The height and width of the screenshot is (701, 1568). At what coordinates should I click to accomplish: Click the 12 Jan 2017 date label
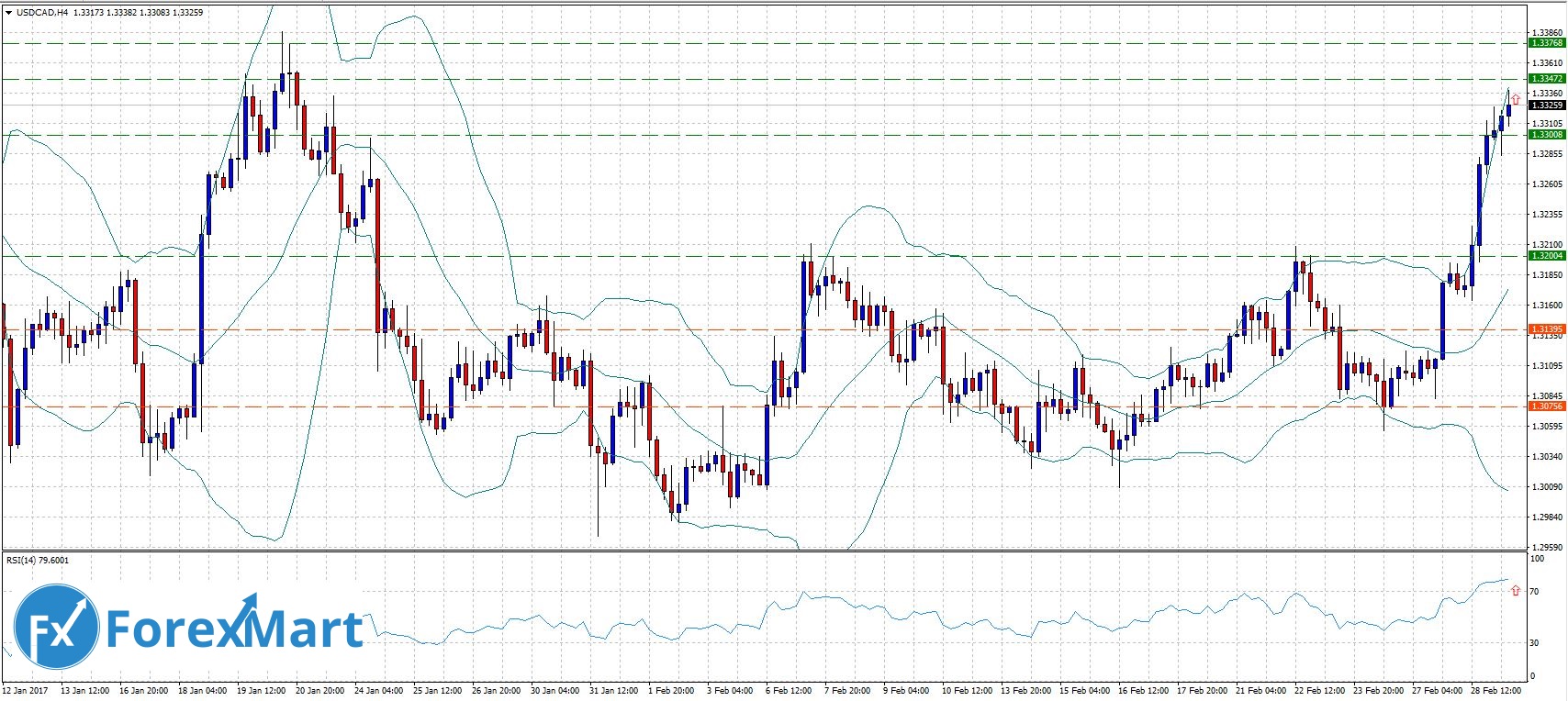click(x=26, y=690)
